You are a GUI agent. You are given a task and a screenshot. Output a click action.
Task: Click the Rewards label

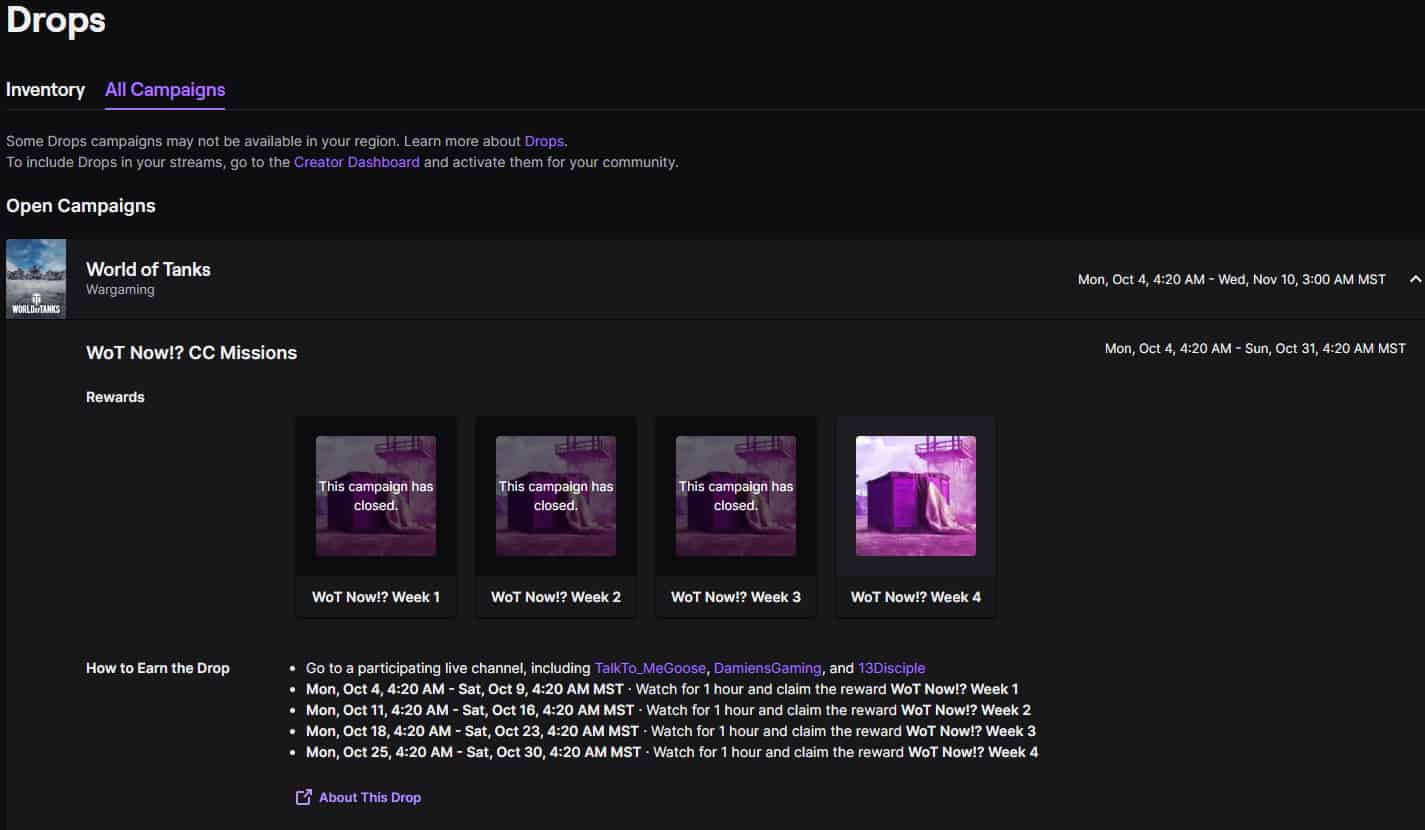115,397
